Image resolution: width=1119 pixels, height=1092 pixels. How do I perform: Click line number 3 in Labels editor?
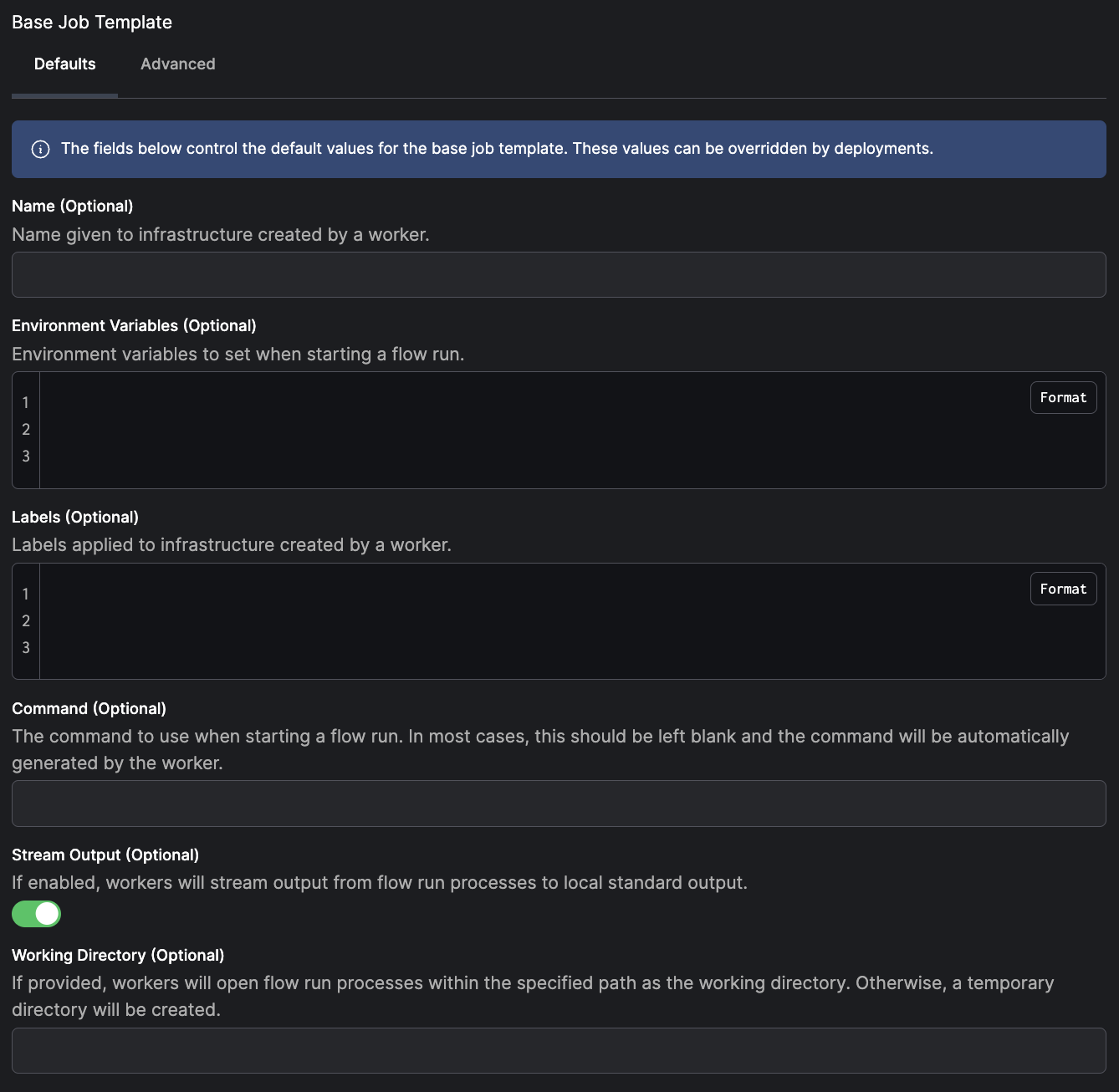coord(26,647)
